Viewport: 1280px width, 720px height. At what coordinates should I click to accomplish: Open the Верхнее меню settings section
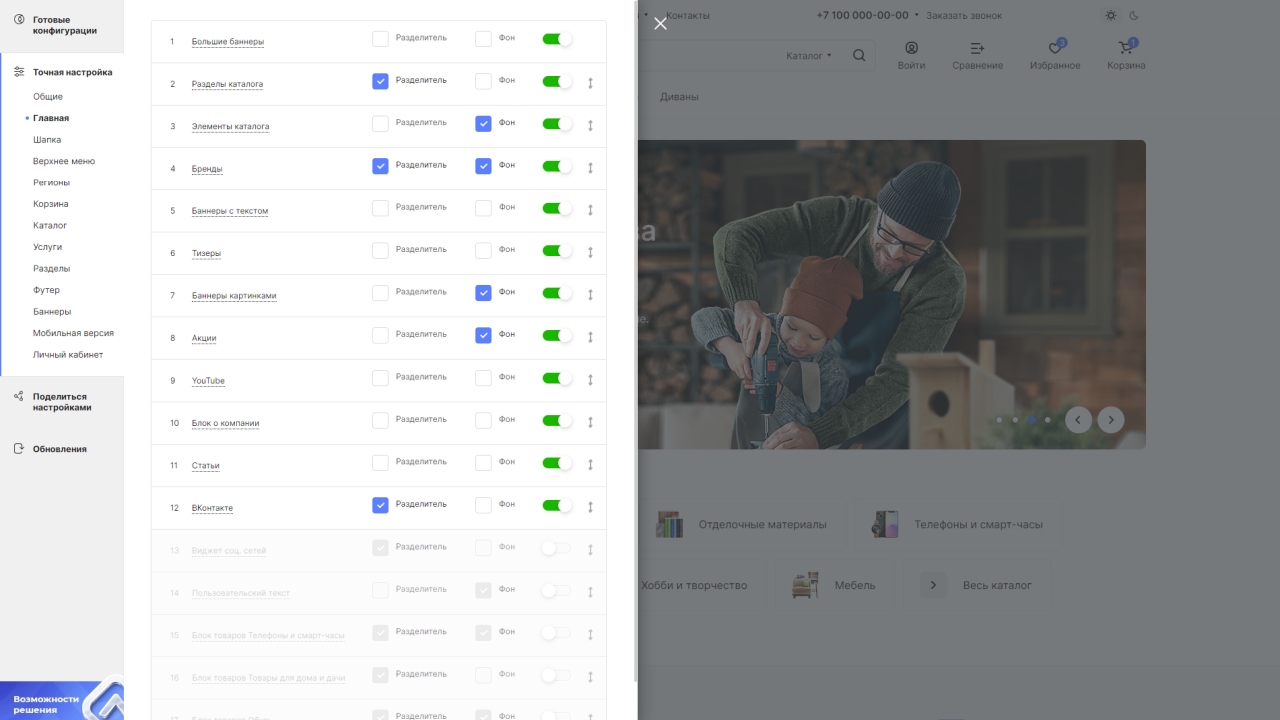pyautogui.click(x=64, y=161)
